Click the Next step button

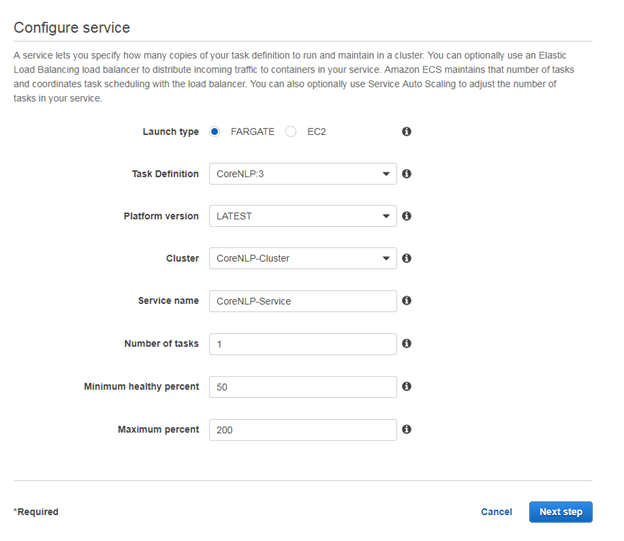pos(561,512)
